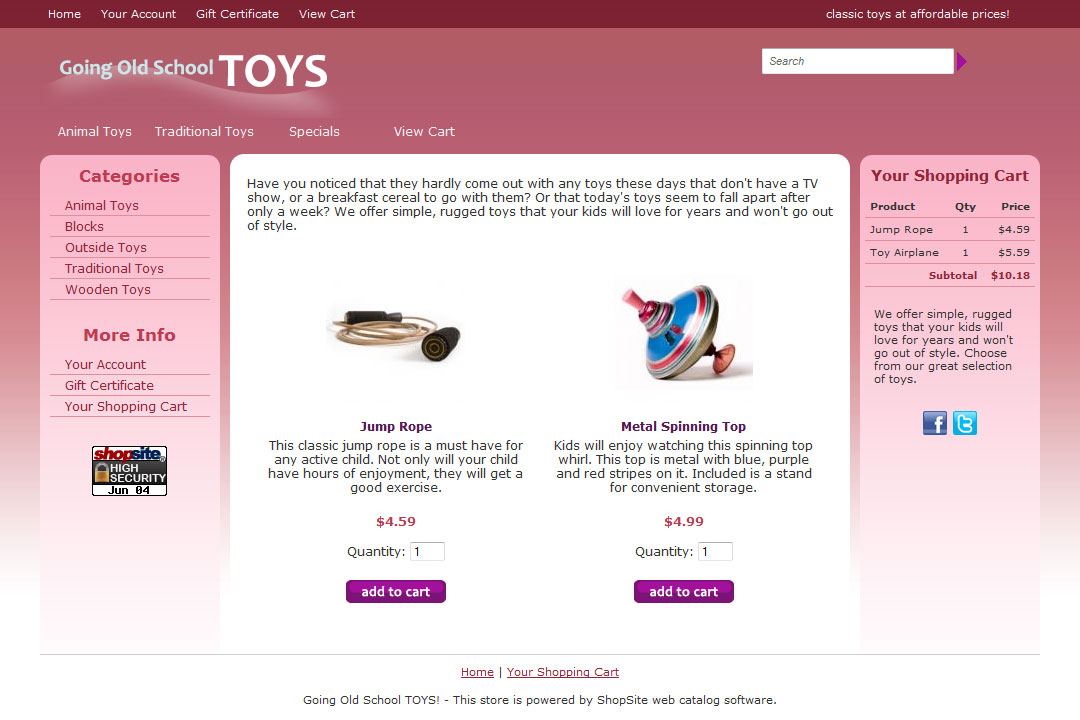
Task: Click Outside Toys in the Categories list
Action: pos(106,247)
